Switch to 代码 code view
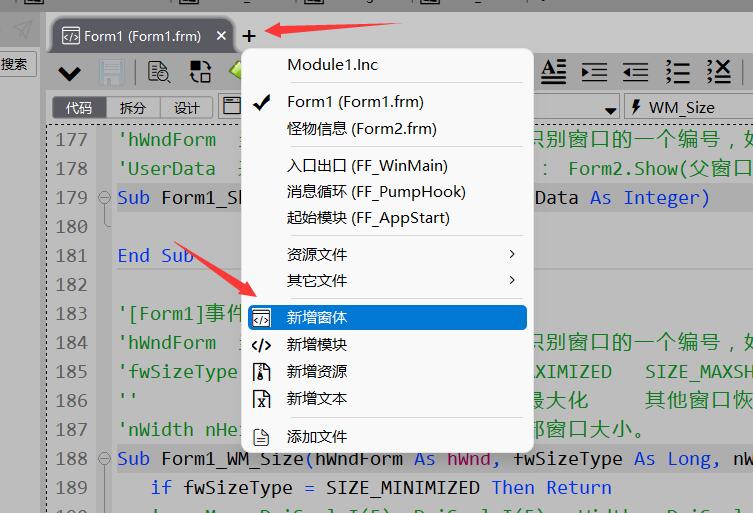The width and height of the screenshot is (753, 513). (79, 108)
